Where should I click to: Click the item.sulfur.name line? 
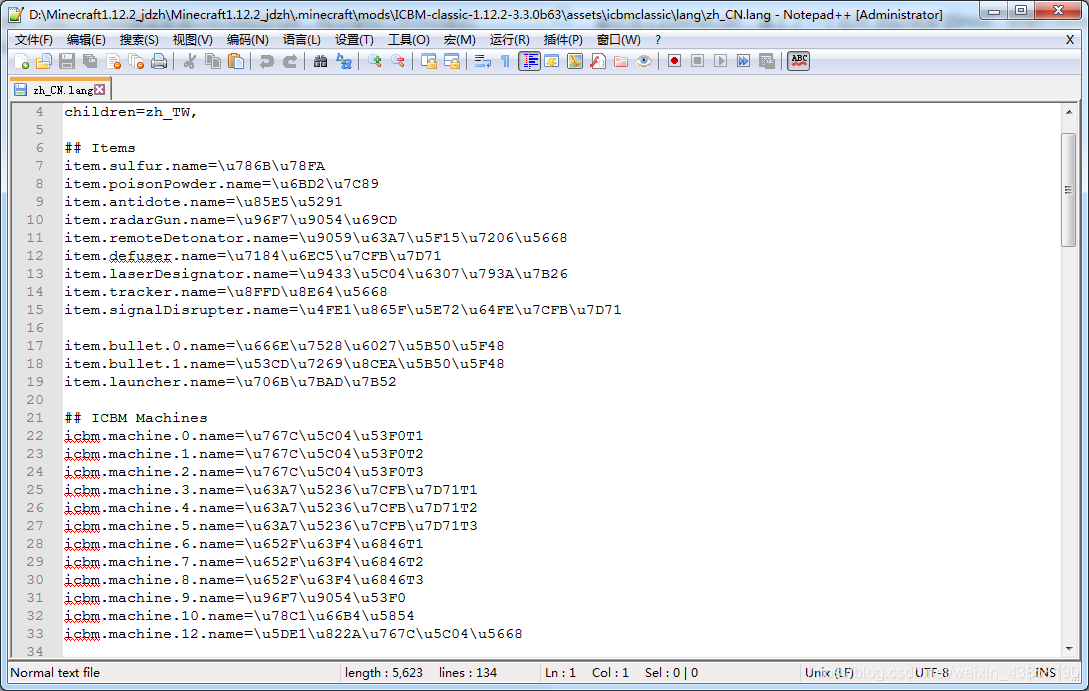coord(195,166)
